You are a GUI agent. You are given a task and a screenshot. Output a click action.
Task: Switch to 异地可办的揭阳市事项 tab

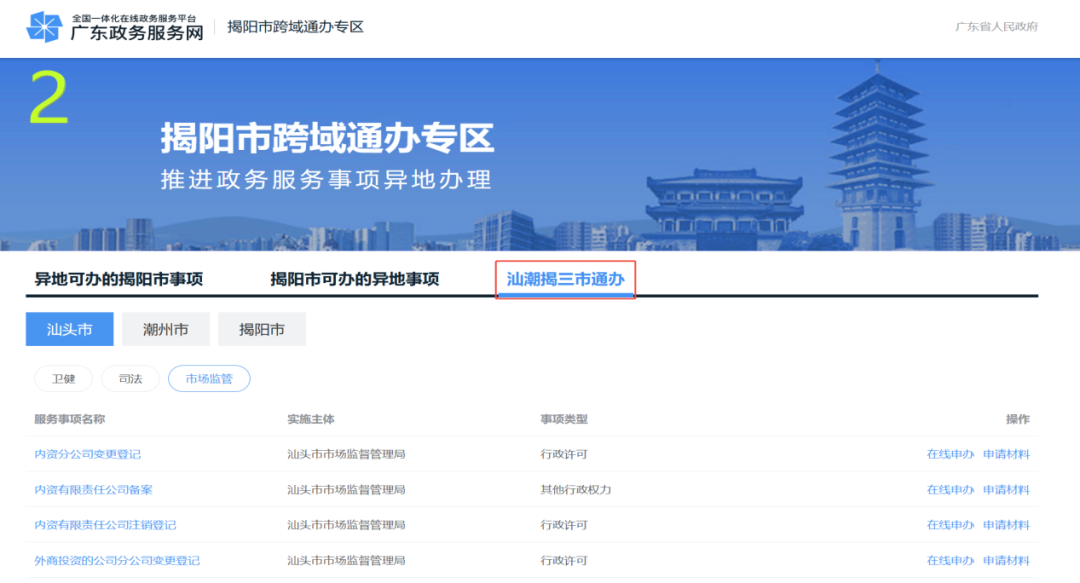click(119, 279)
